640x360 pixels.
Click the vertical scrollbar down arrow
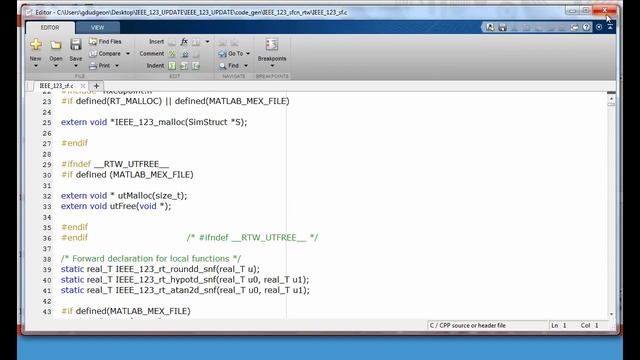tap(611, 314)
